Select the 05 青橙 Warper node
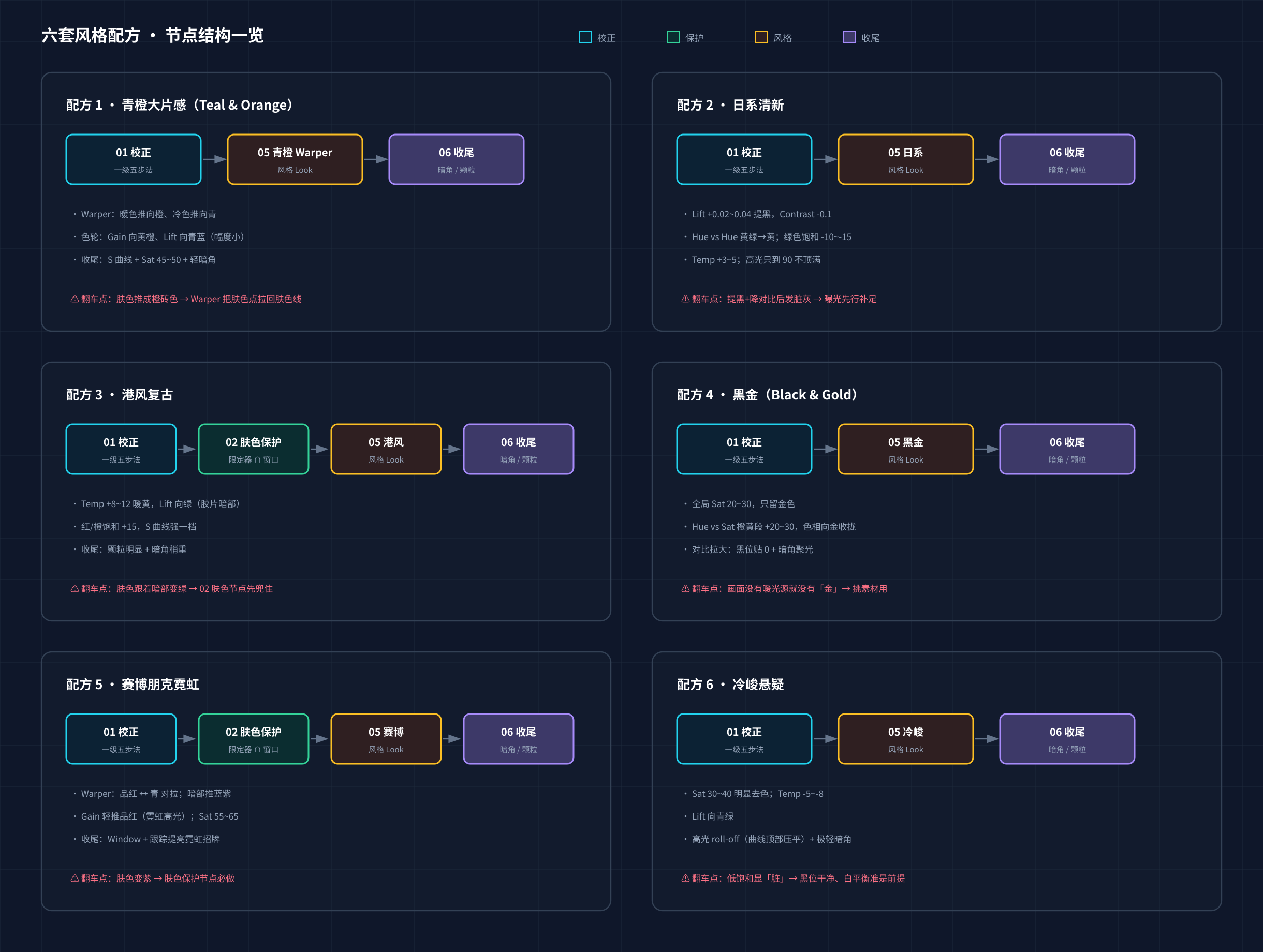The height and width of the screenshot is (952, 1263). [295, 159]
